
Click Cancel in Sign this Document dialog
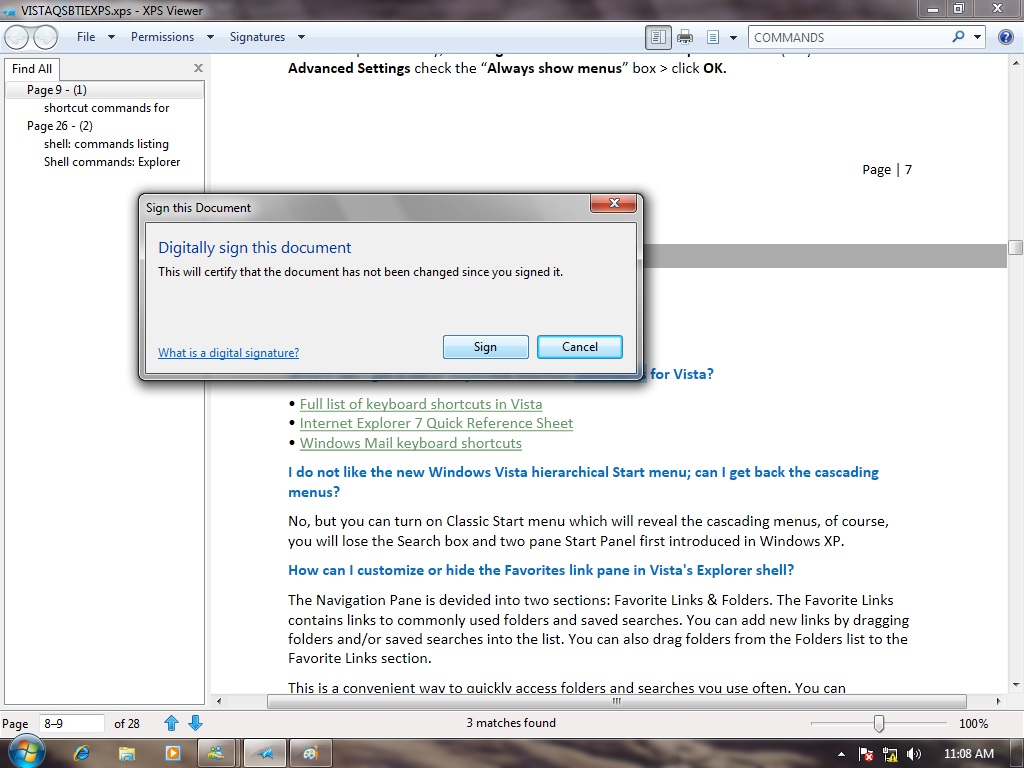click(x=580, y=347)
